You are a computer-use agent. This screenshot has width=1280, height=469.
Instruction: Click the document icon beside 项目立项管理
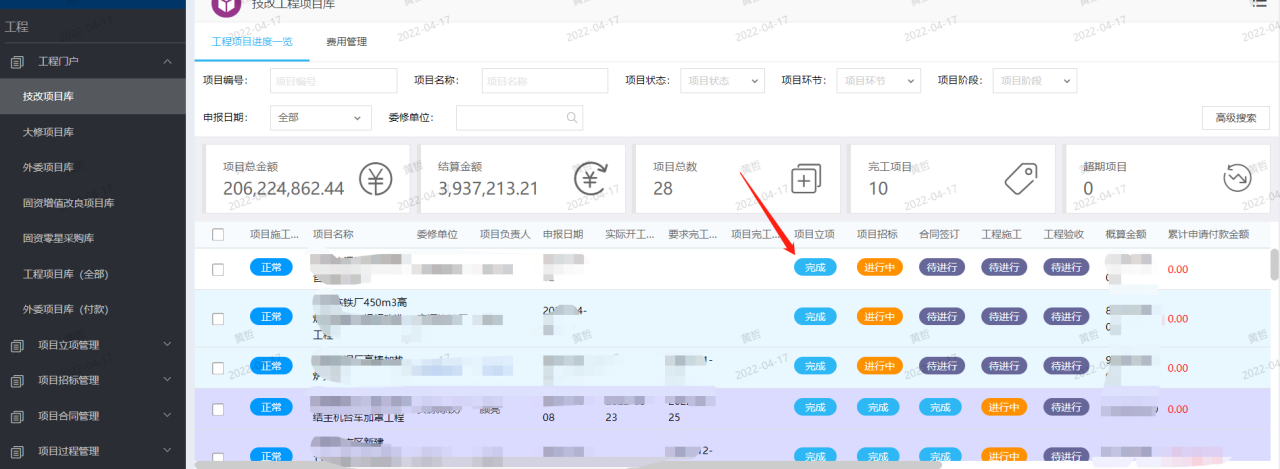click(17, 345)
